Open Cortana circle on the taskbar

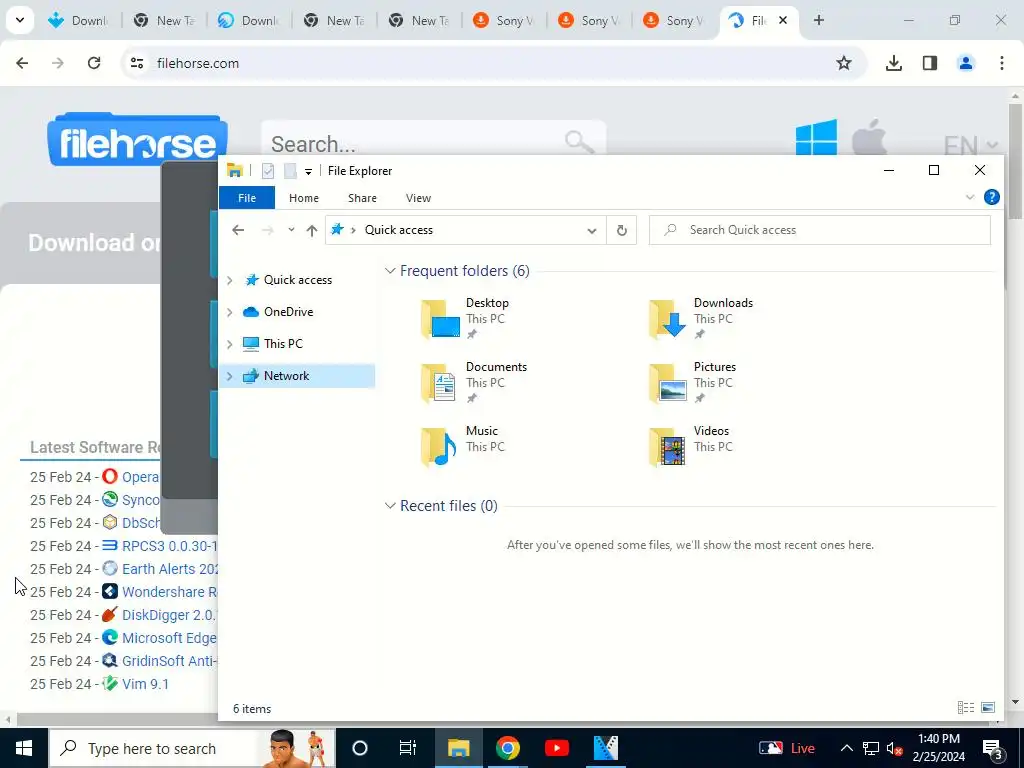click(x=360, y=748)
